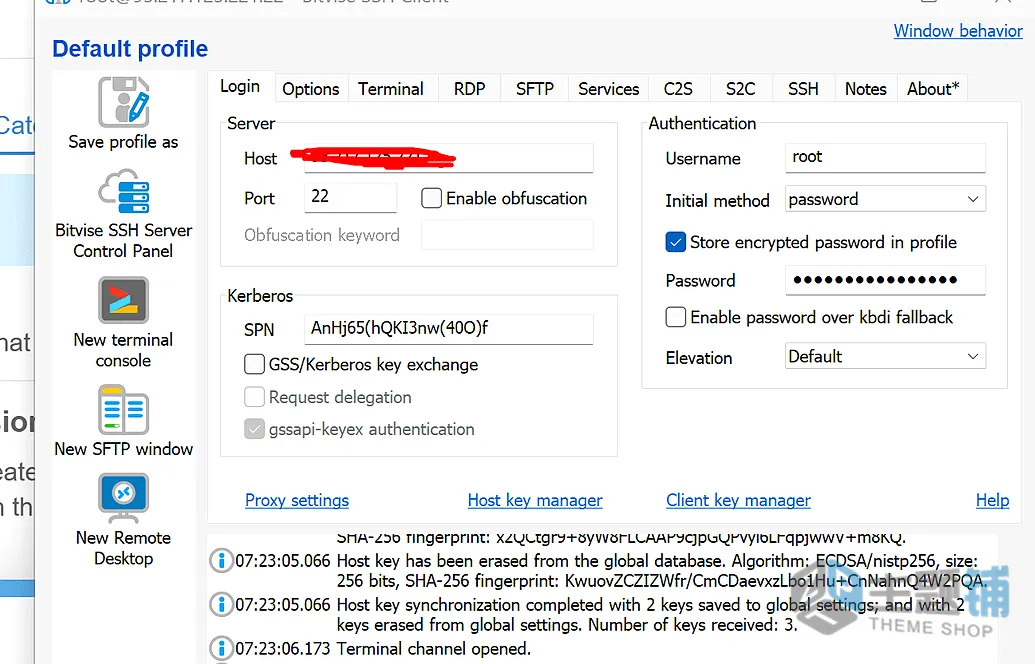Open the Initial method dropdown
The height and width of the screenshot is (664, 1035).
pyautogui.click(x=885, y=199)
